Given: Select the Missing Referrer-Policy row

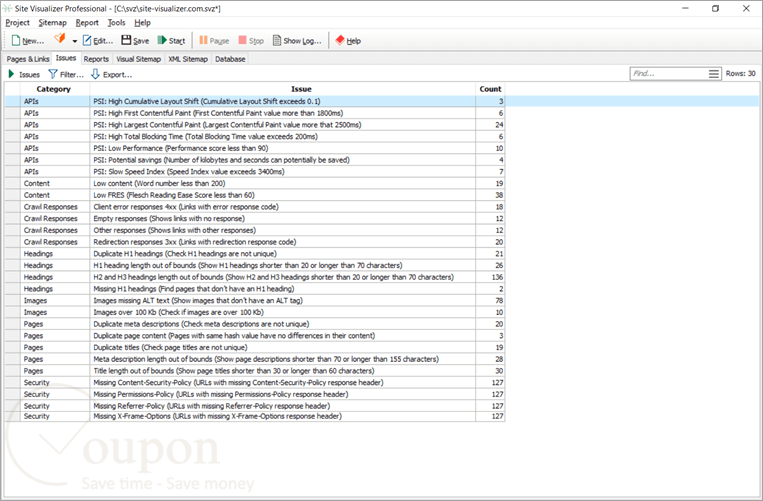Looking at the screenshot, I should coord(255,406).
